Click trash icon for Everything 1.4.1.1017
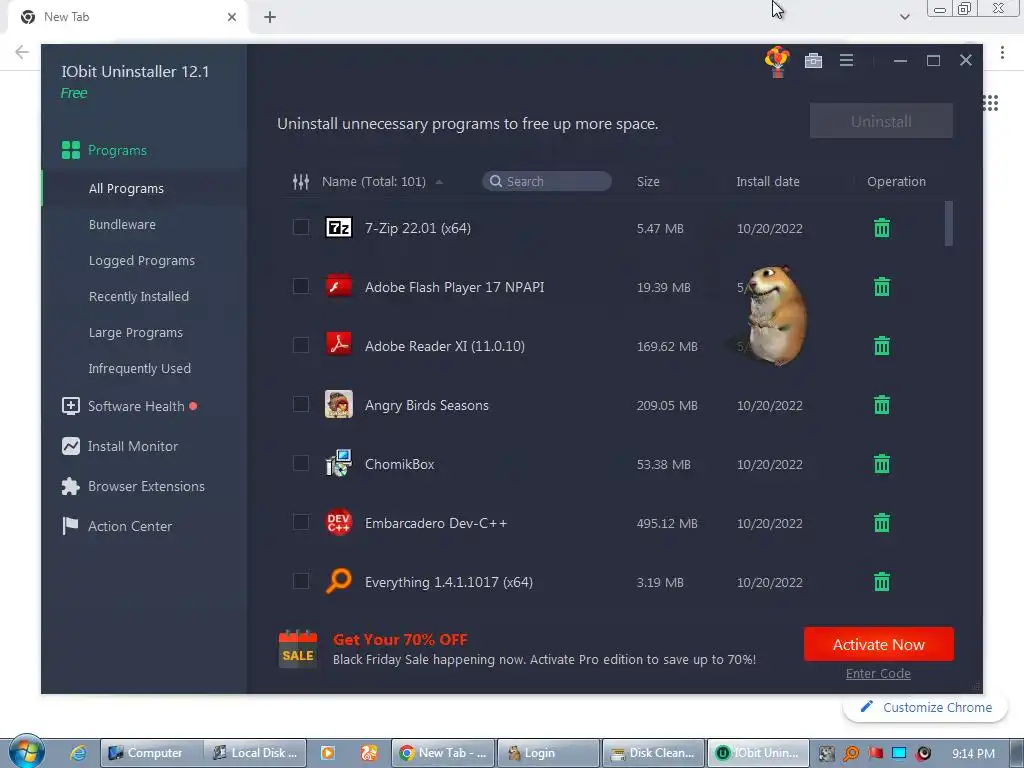 [x=882, y=581]
